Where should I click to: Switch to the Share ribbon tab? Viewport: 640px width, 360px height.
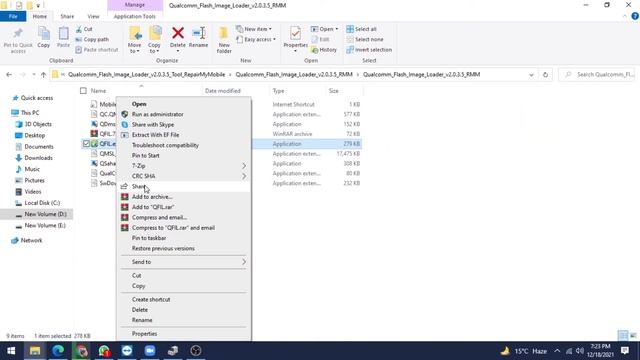tap(67, 16)
